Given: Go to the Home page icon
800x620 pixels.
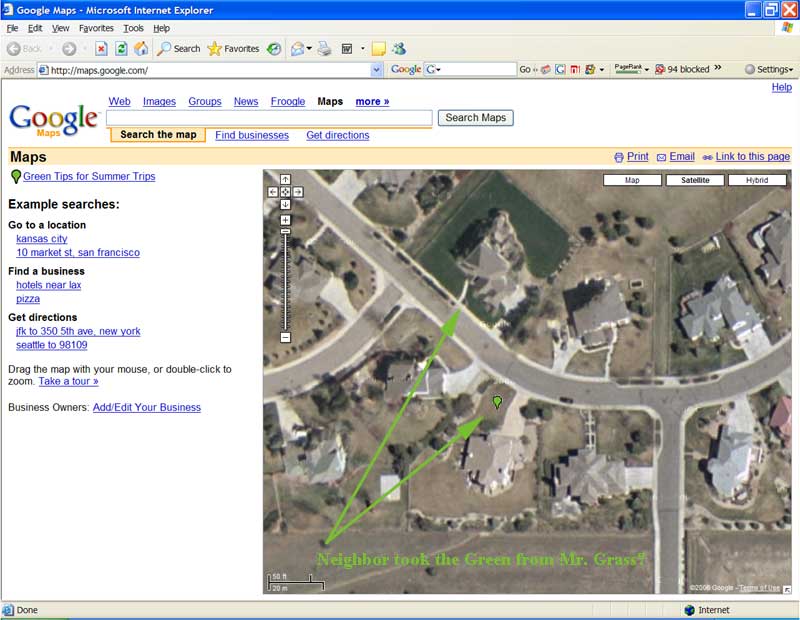Looking at the screenshot, I should (x=141, y=49).
